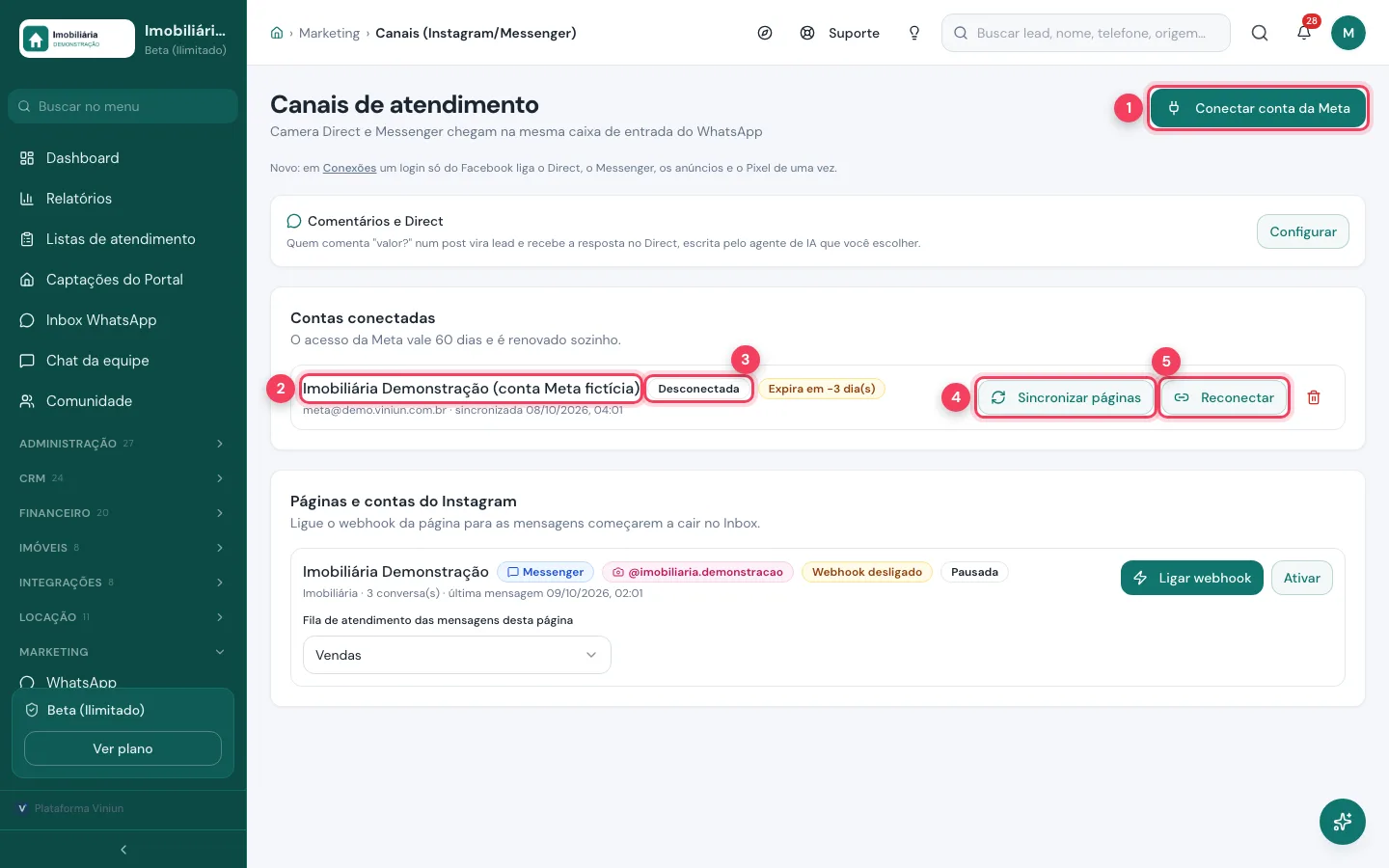The width and height of the screenshot is (1389, 868).
Task: Click Ativar for Imobiliária Demonstração page
Action: tap(1302, 578)
